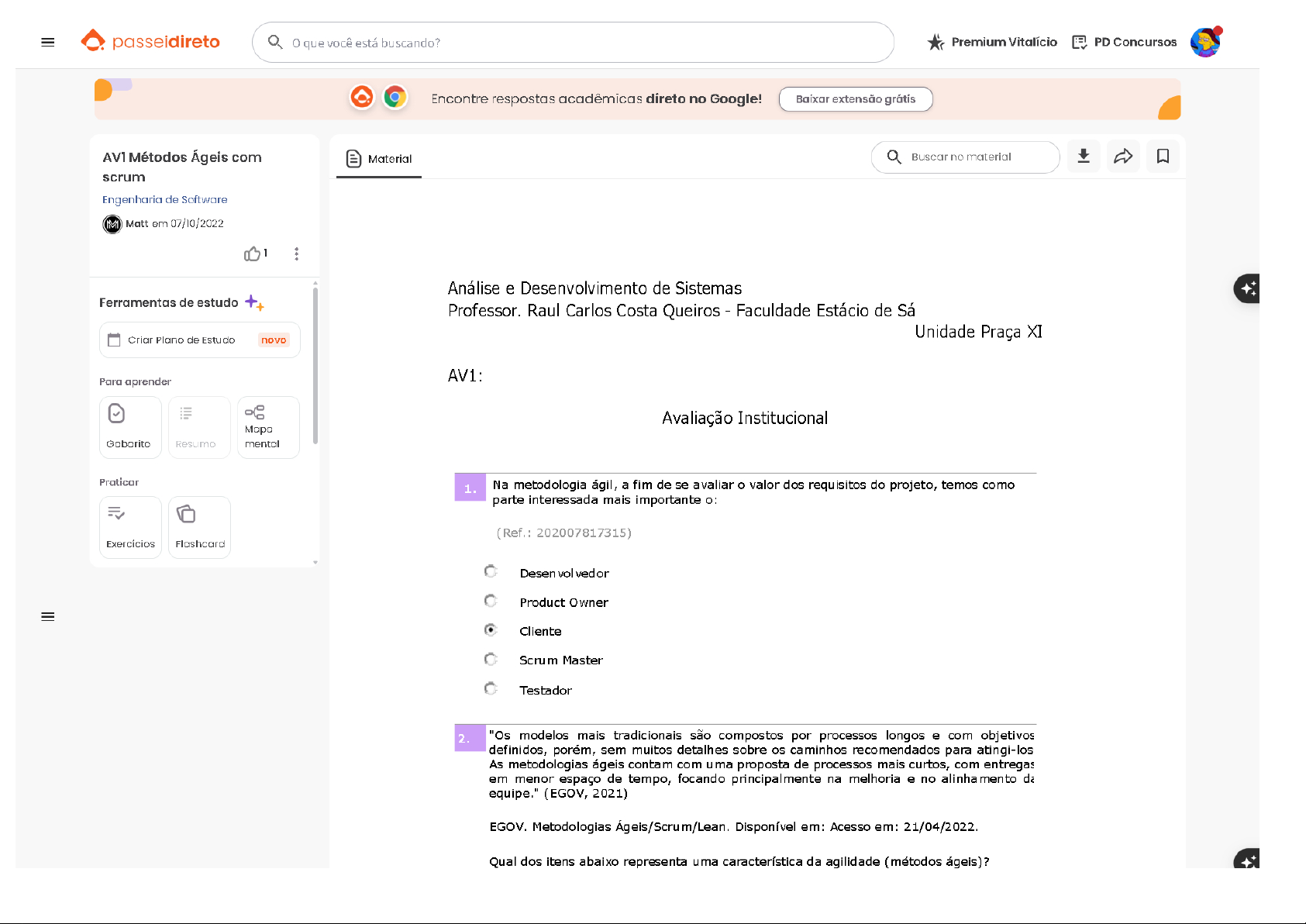Viewport: 1306px width, 924px height.
Task: Select the Product Owner radio option
Action: click(x=491, y=601)
